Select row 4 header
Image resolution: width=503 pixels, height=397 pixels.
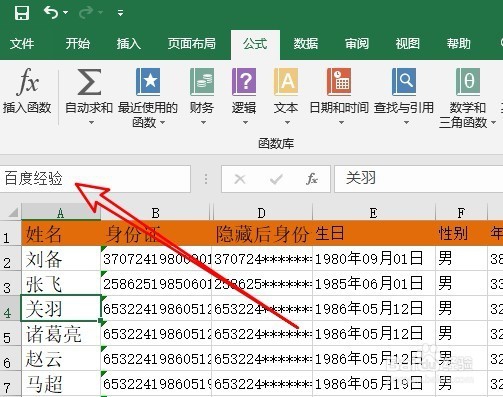click(x=11, y=309)
